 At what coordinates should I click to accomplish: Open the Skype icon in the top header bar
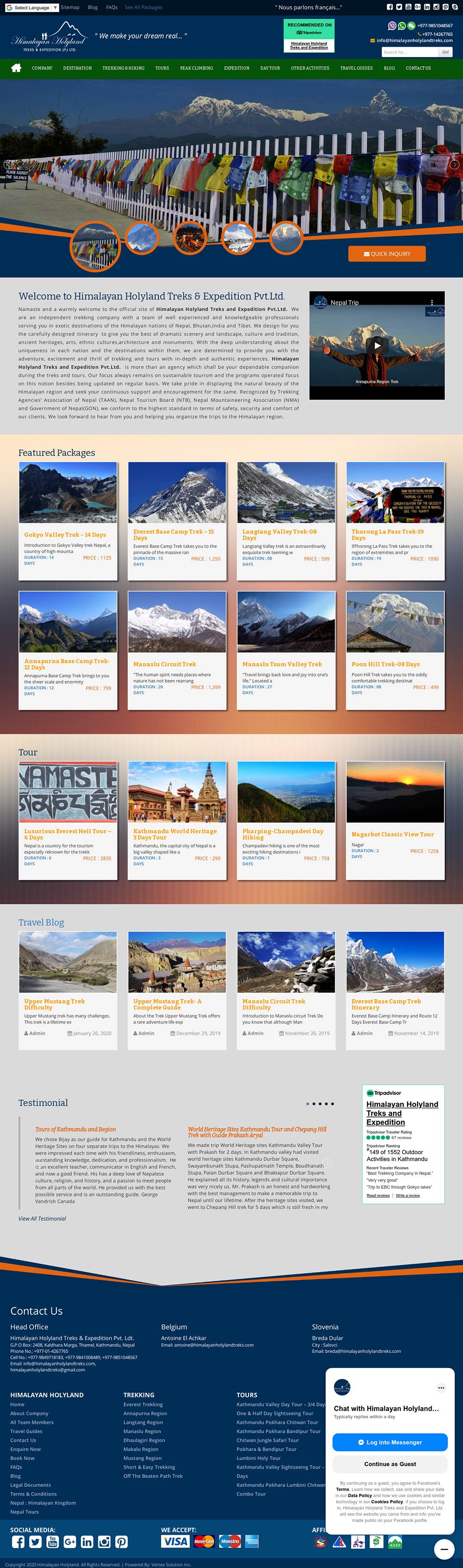pos(455,7)
